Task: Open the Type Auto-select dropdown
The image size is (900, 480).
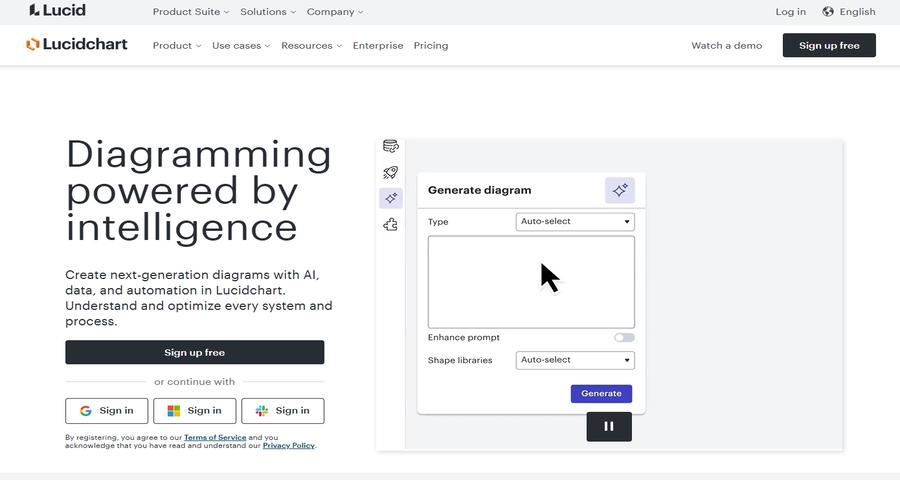Action: [575, 222]
